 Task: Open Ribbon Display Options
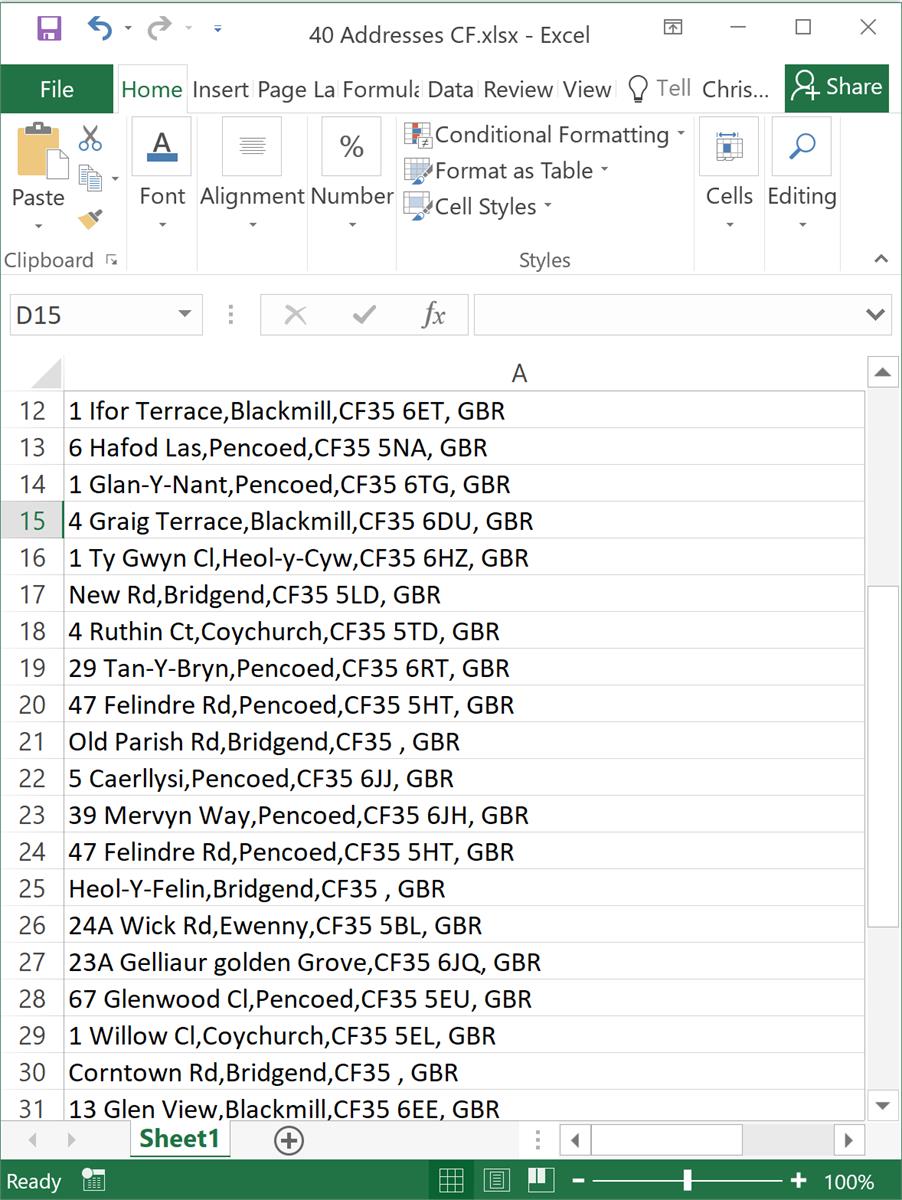673,28
